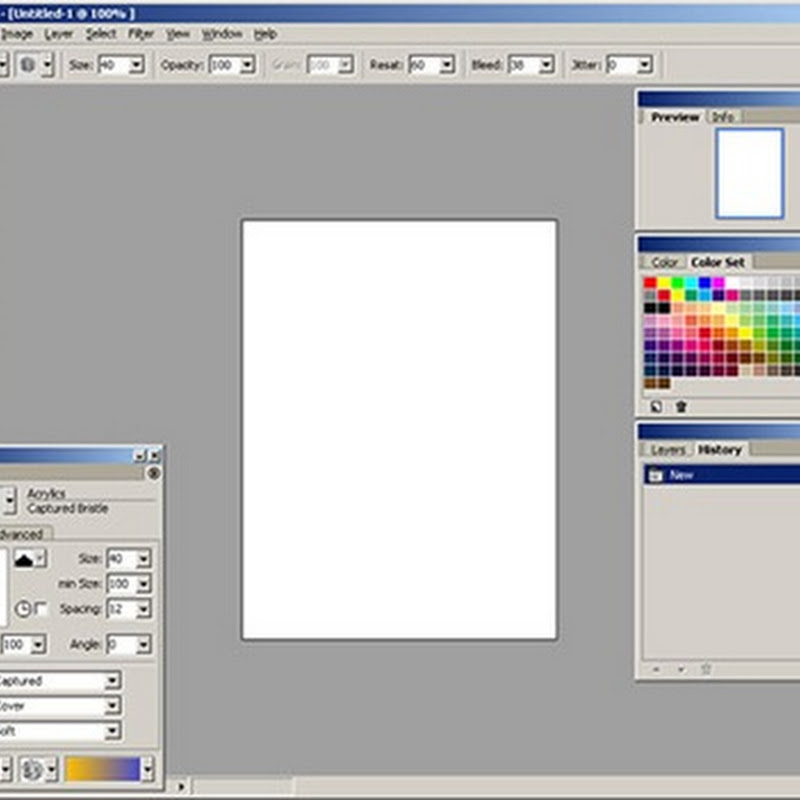Click the document thumbnail in Preview panel
800x800 pixels.
[749, 172]
